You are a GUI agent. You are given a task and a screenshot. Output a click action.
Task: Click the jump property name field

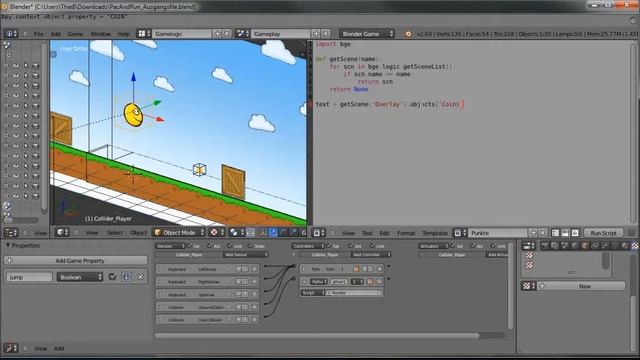tap(29, 277)
